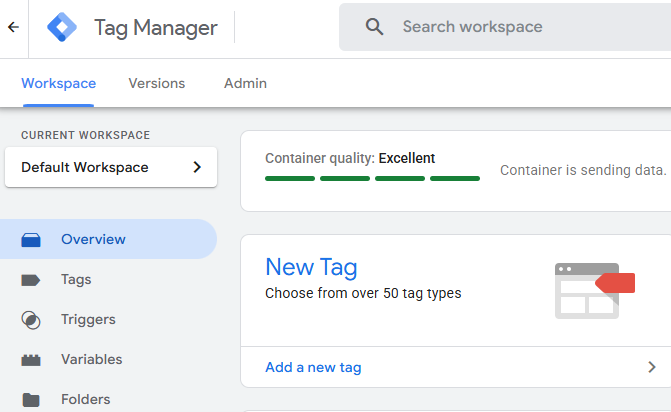Open the Workspace tab
Viewport: 671px width, 412px height.
tap(59, 83)
